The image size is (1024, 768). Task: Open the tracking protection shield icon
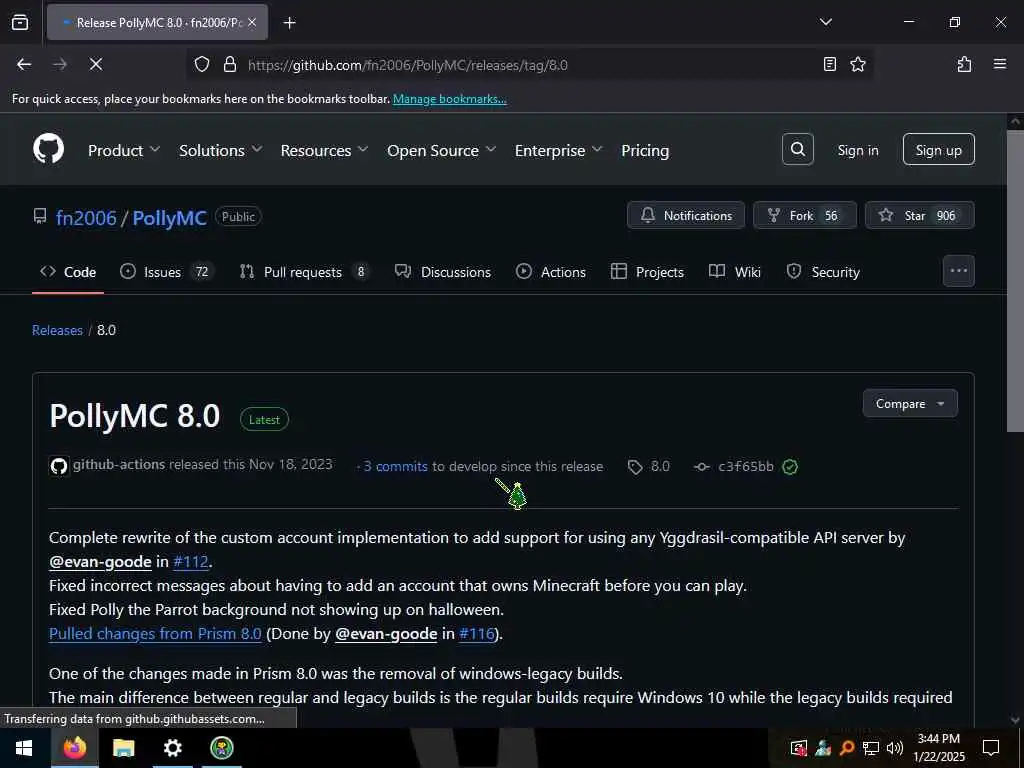pyautogui.click(x=202, y=64)
